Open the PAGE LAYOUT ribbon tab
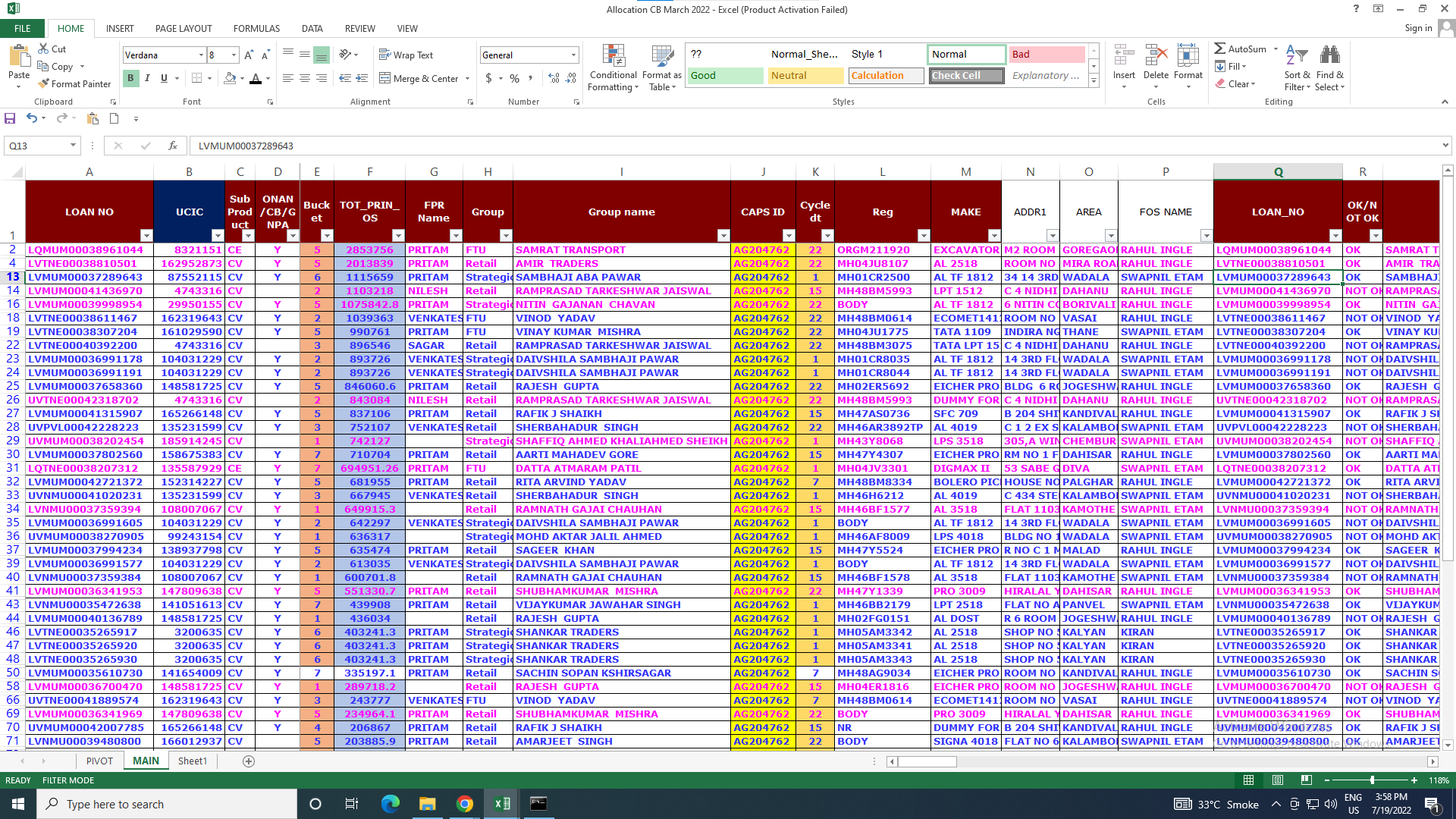Viewport: 1456px width, 819px height. pyautogui.click(x=184, y=29)
